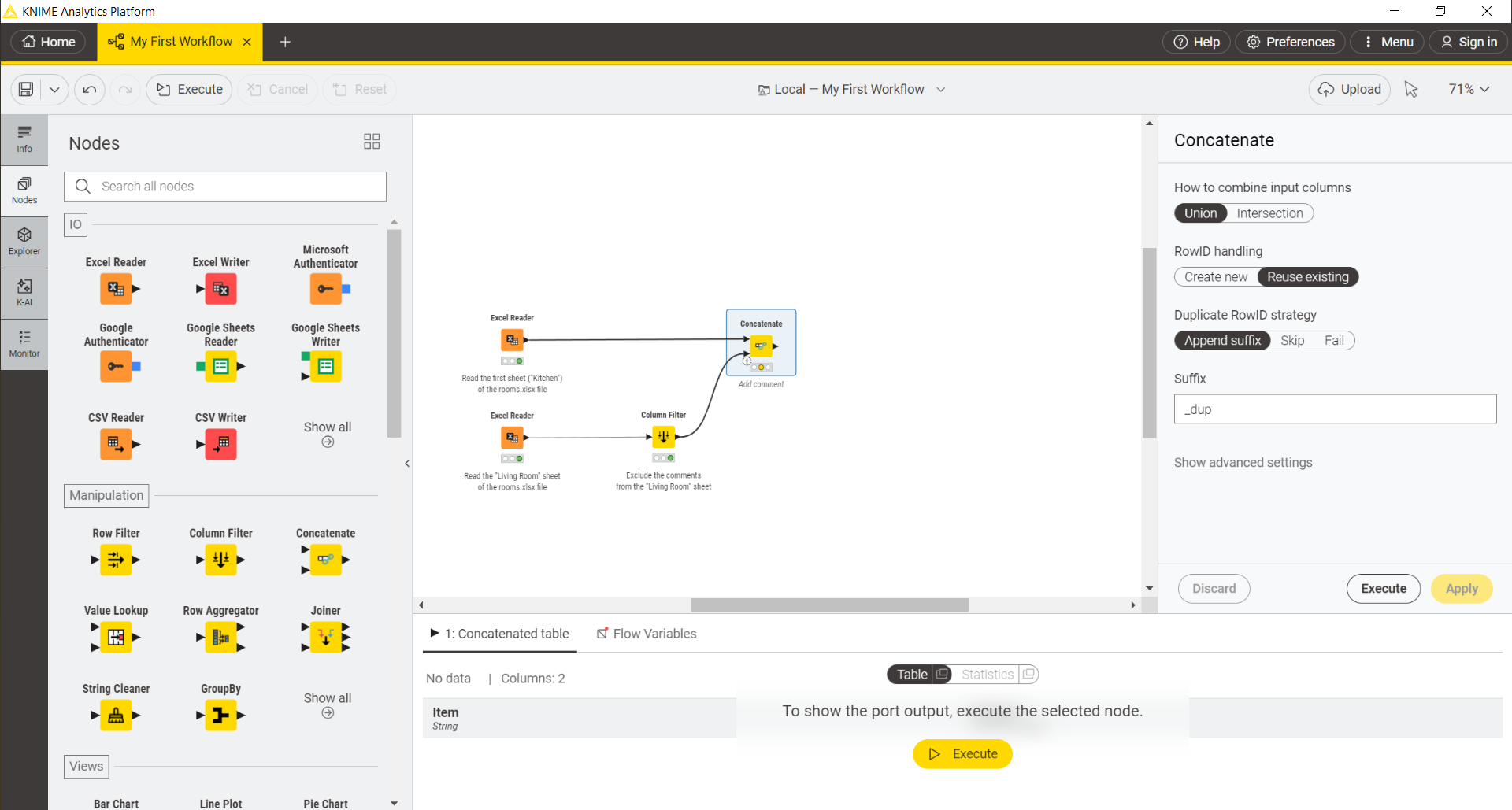Open the Explorer sidebar panel
Screen dimensions: 1512x810
(x=24, y=240)
